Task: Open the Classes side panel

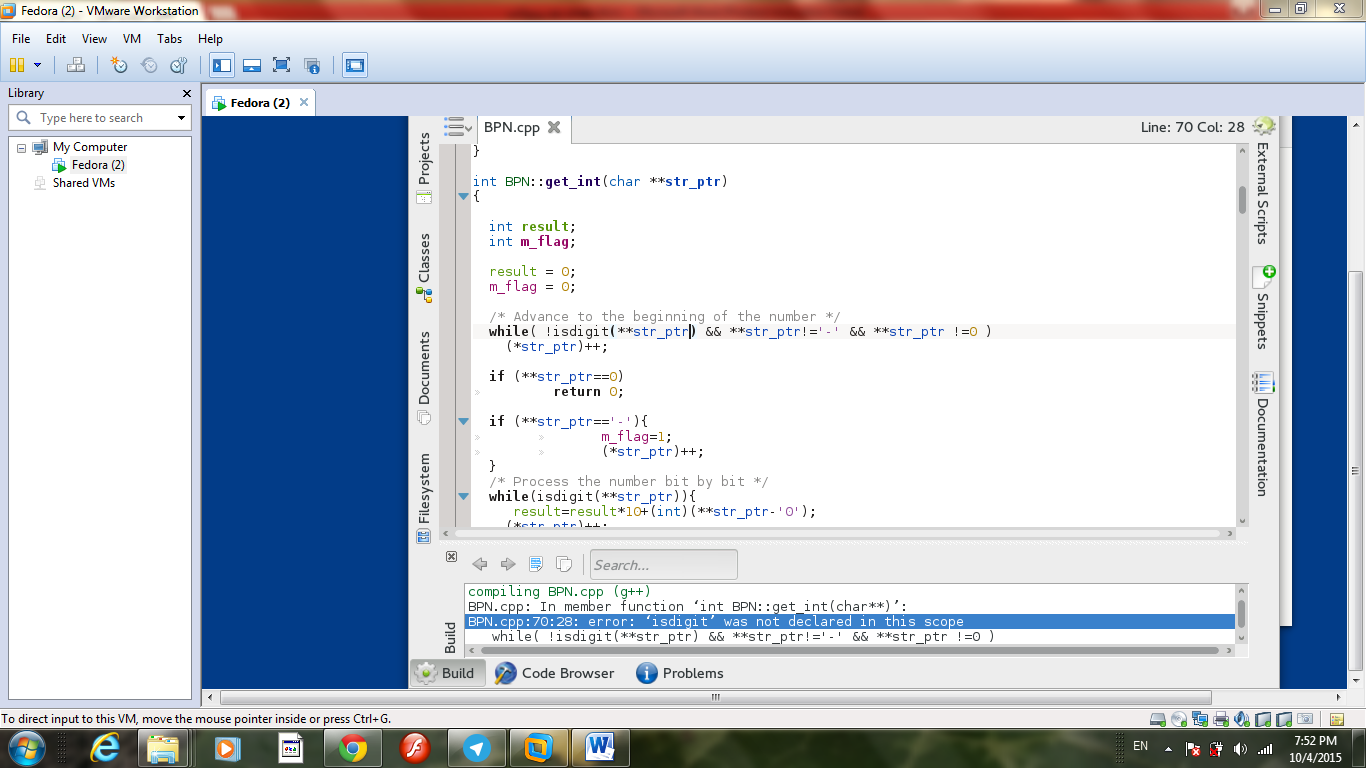Action: click(424, 268)
